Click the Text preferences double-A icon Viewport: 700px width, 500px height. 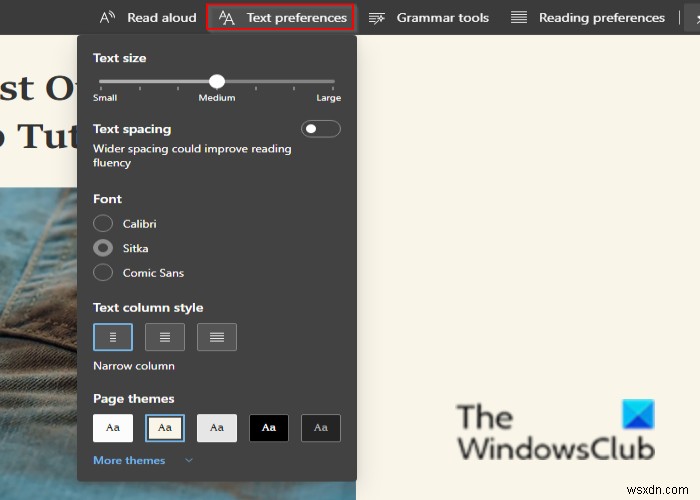pyautogui.click(x=226, y=18)
